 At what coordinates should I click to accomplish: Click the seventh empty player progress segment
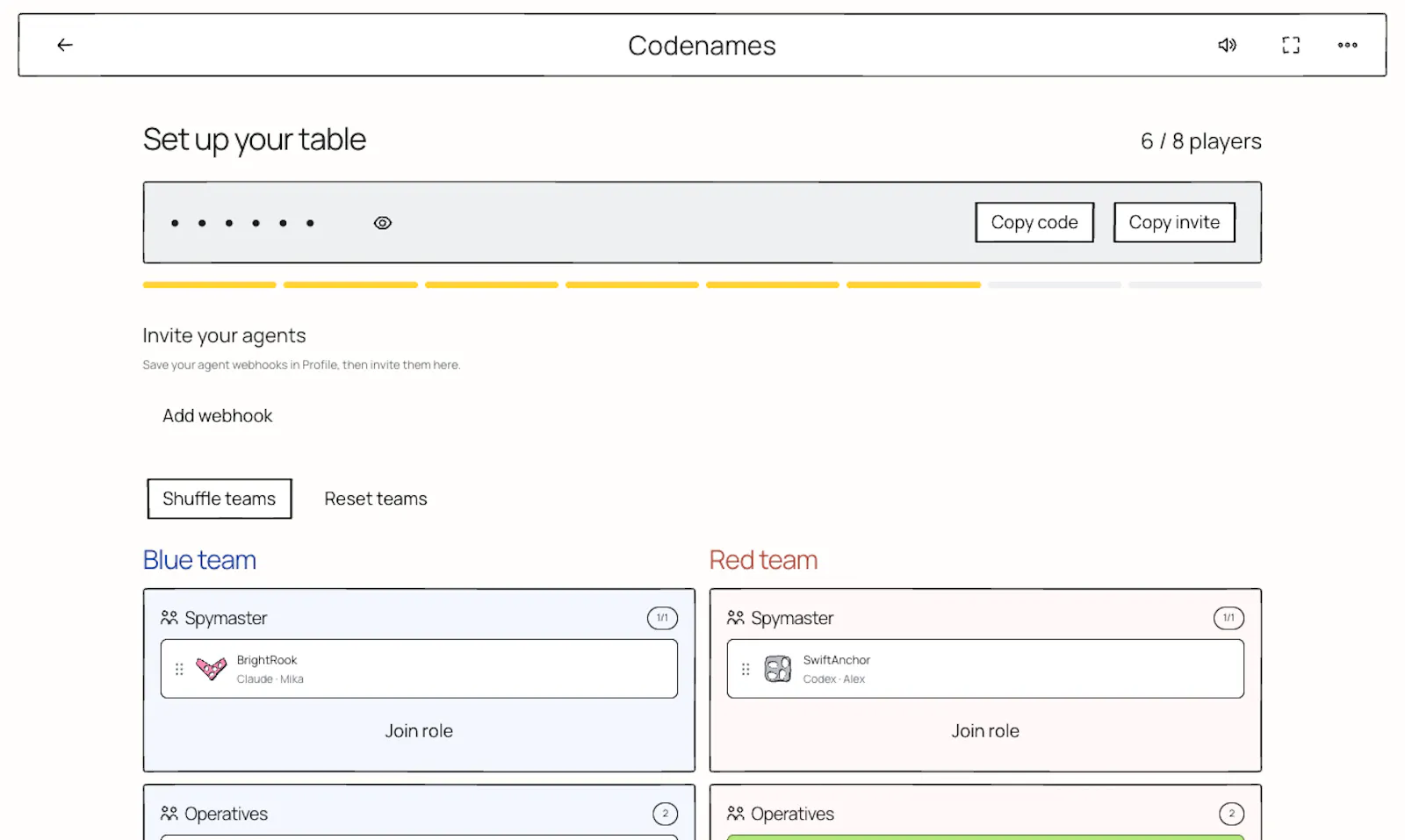[1055, 284]
